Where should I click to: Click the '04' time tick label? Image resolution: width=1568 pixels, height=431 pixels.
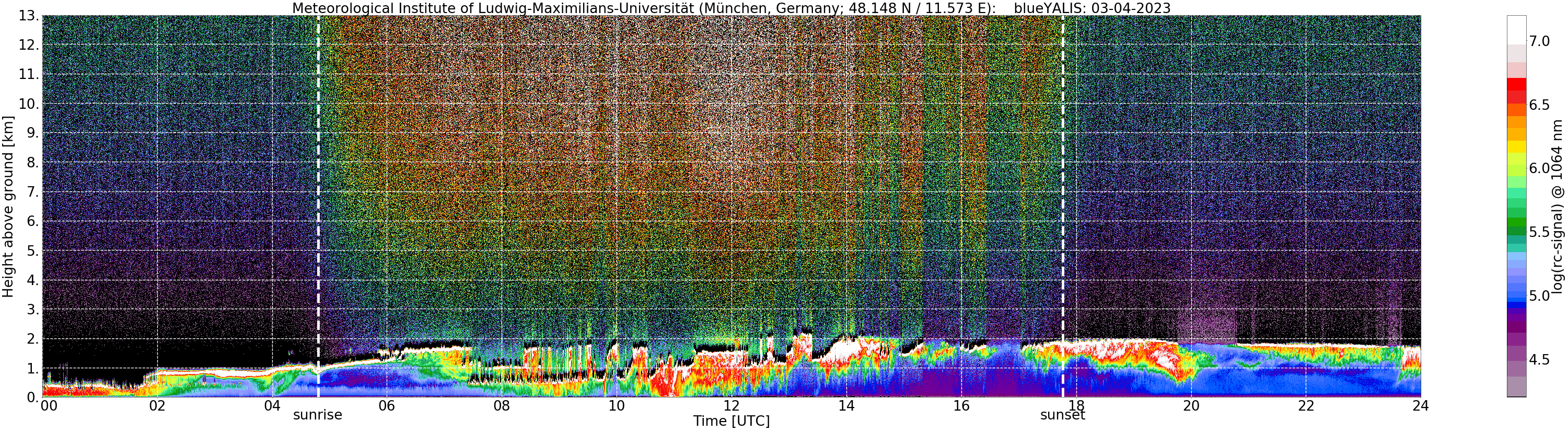[x=272, y=405]
